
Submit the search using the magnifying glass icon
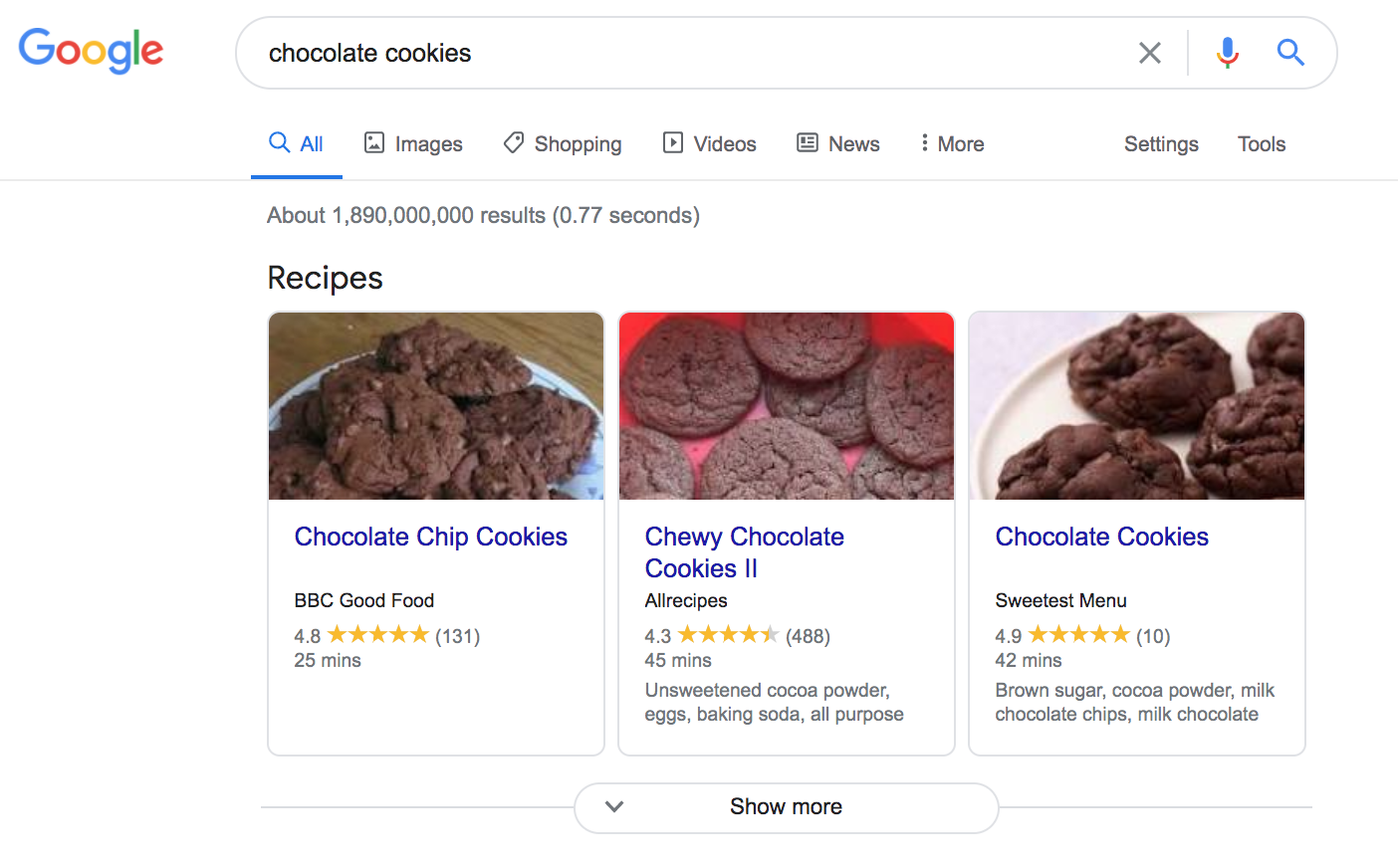[x=1290, y=53]
